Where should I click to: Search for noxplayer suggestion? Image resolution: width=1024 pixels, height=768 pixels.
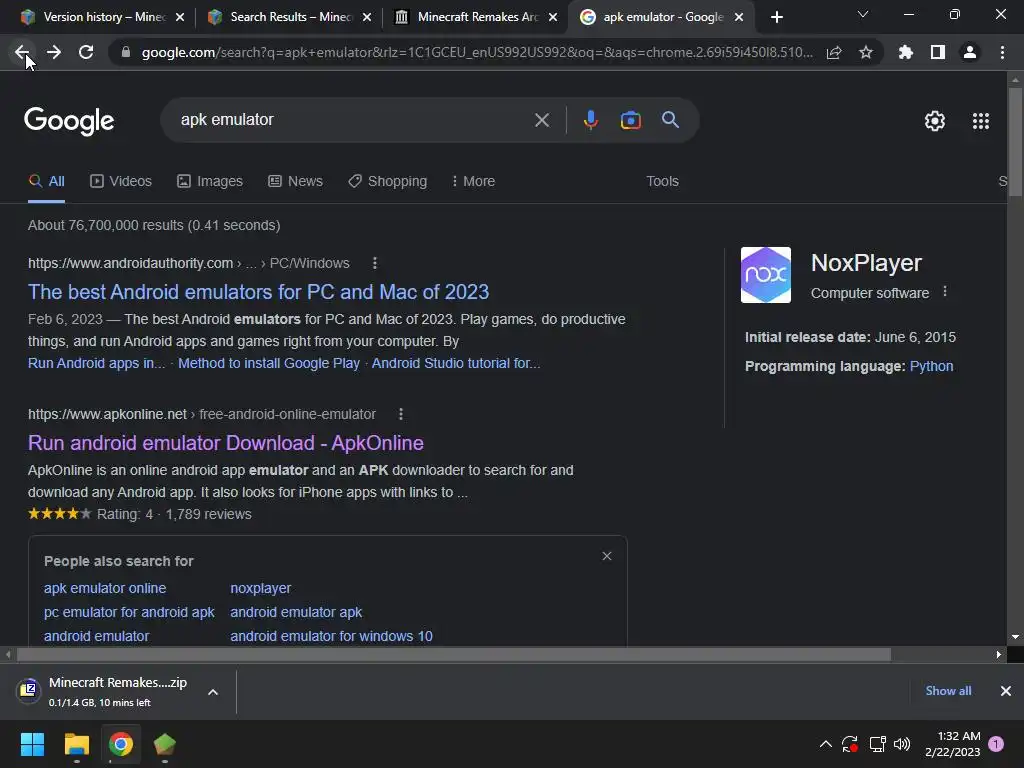click(x=261, y=588)
